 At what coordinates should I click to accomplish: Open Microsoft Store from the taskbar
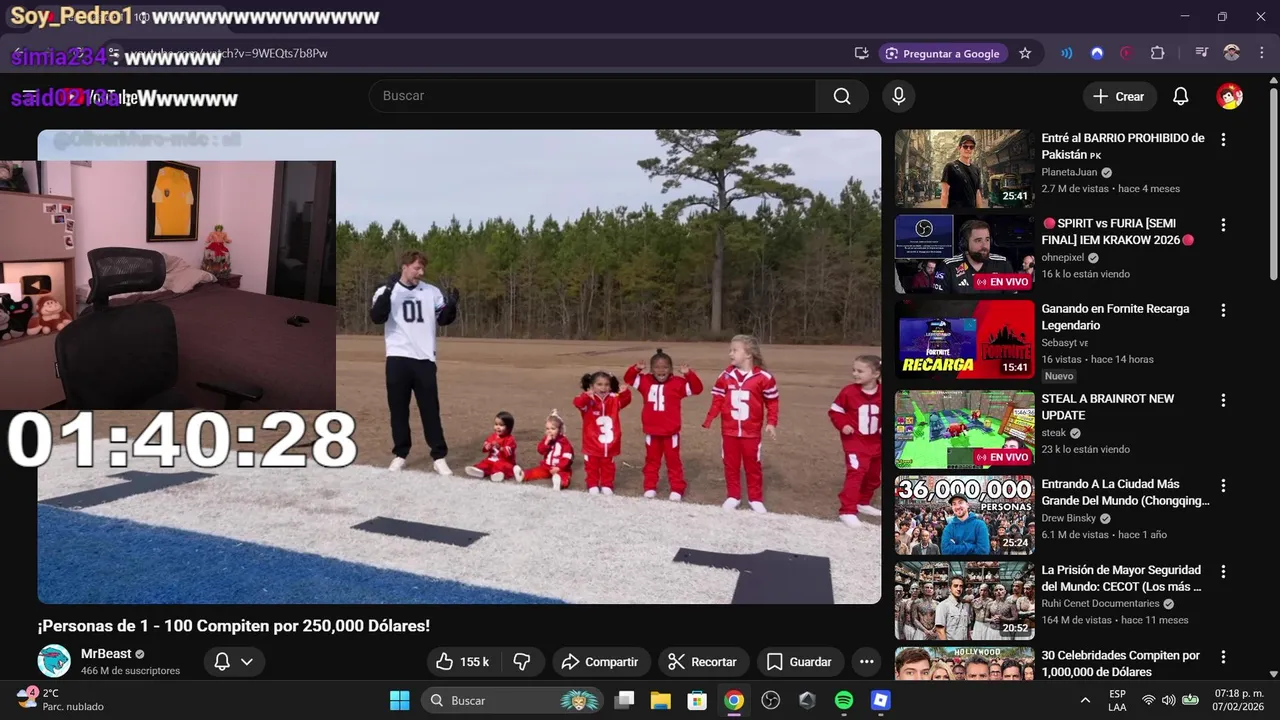point(697,700)
